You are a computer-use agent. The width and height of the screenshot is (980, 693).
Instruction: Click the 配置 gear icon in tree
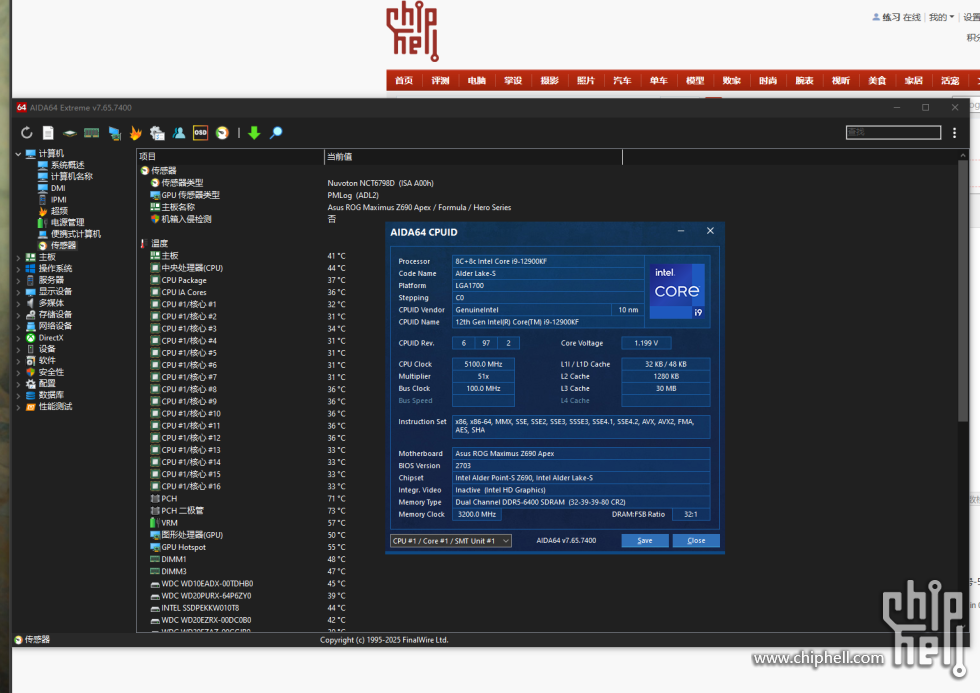tap(30, 384)
